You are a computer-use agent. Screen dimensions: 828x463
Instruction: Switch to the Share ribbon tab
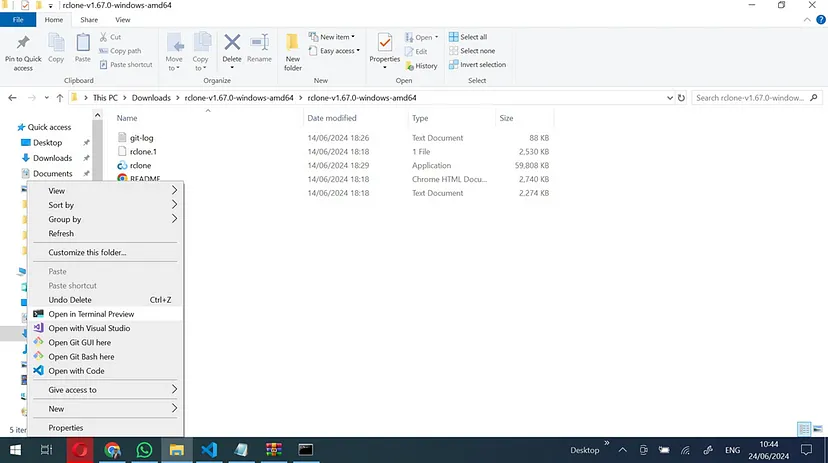(89, 20)
